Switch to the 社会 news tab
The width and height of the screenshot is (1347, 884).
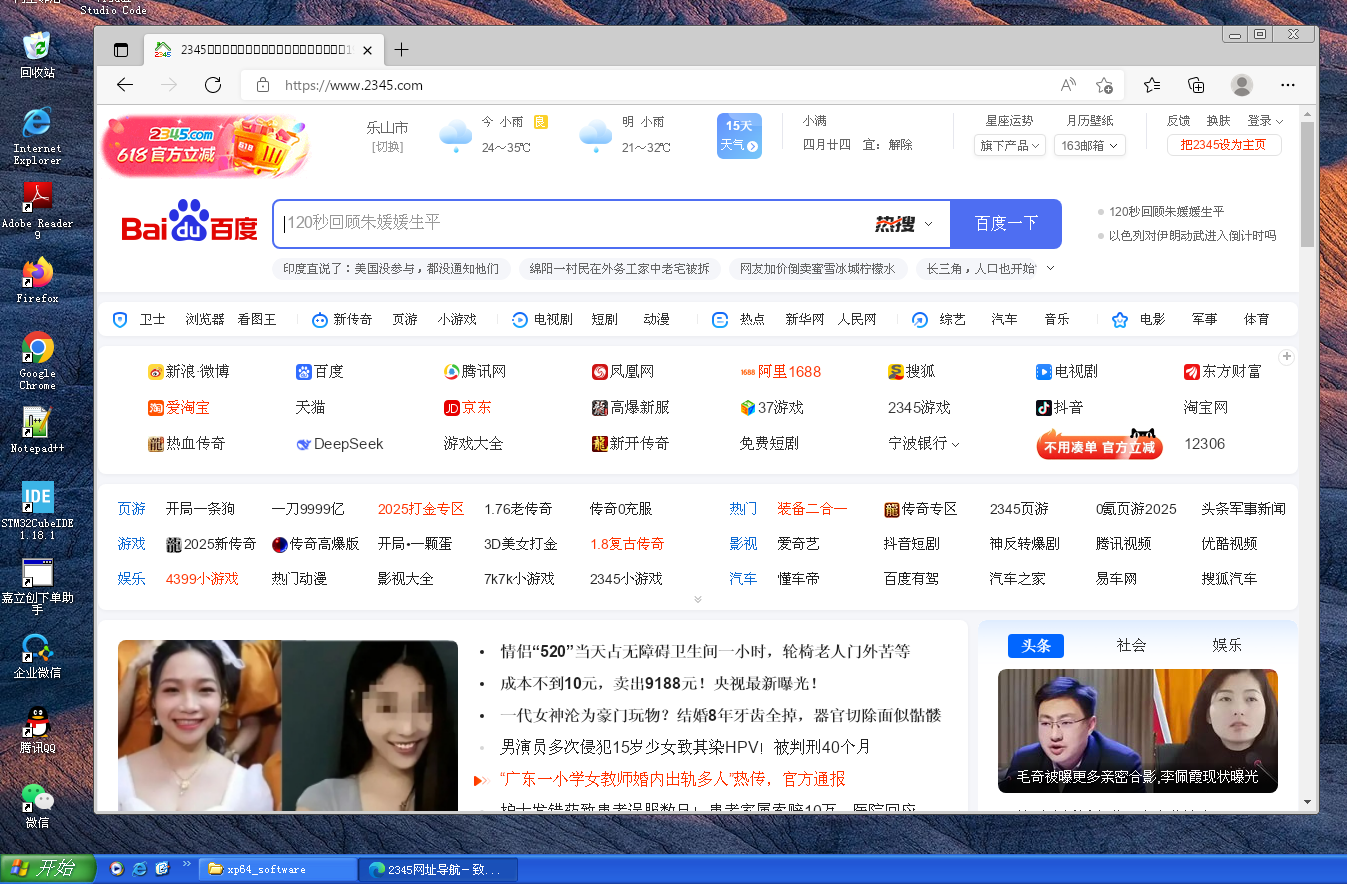click(1132, 645)
